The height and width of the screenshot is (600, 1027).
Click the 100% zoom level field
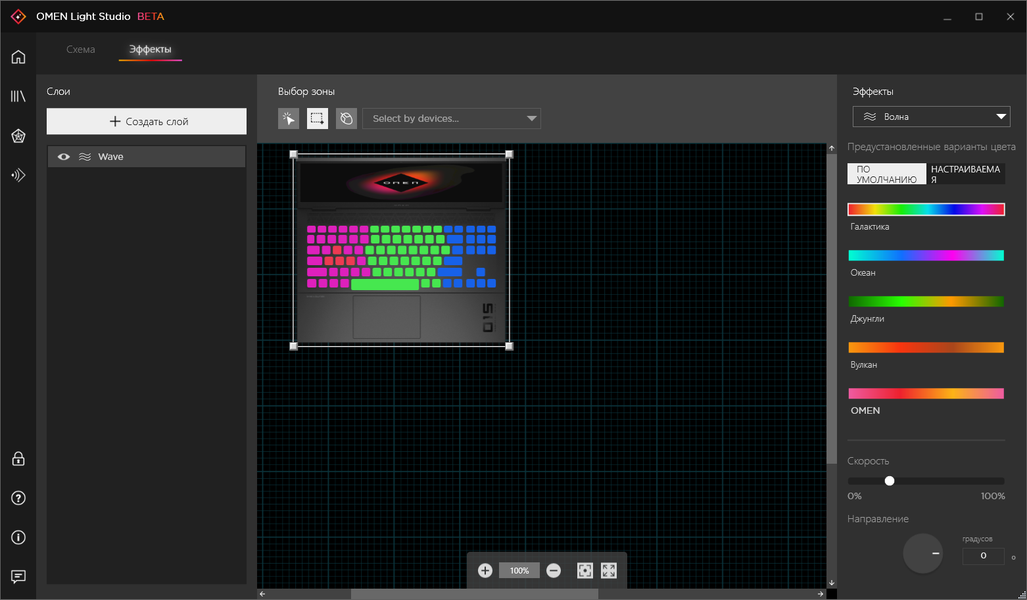pyautogui.click(x=519, y=571)
